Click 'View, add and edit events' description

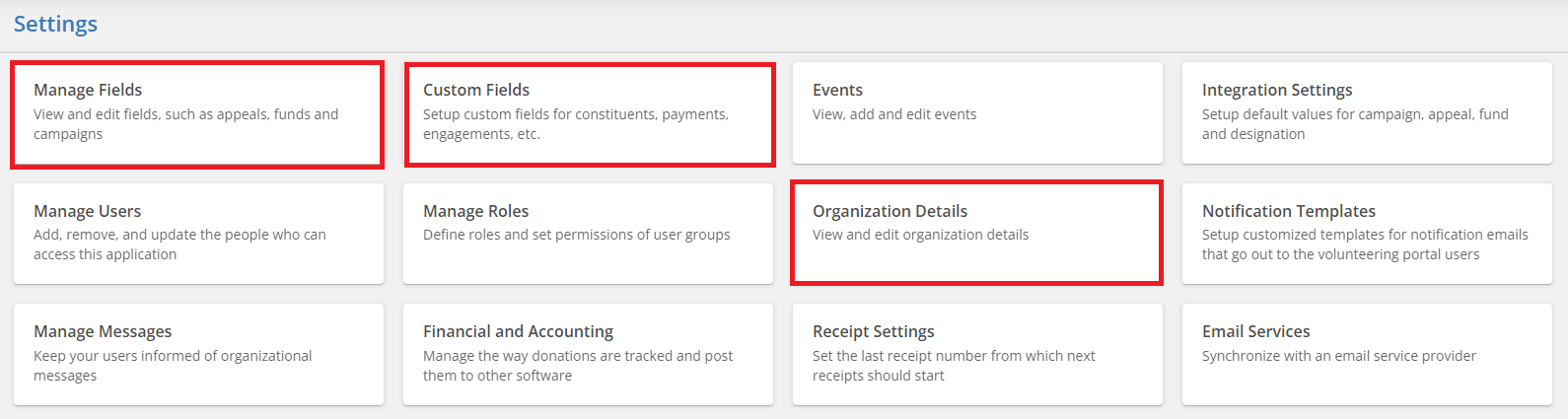click(893, 114)
